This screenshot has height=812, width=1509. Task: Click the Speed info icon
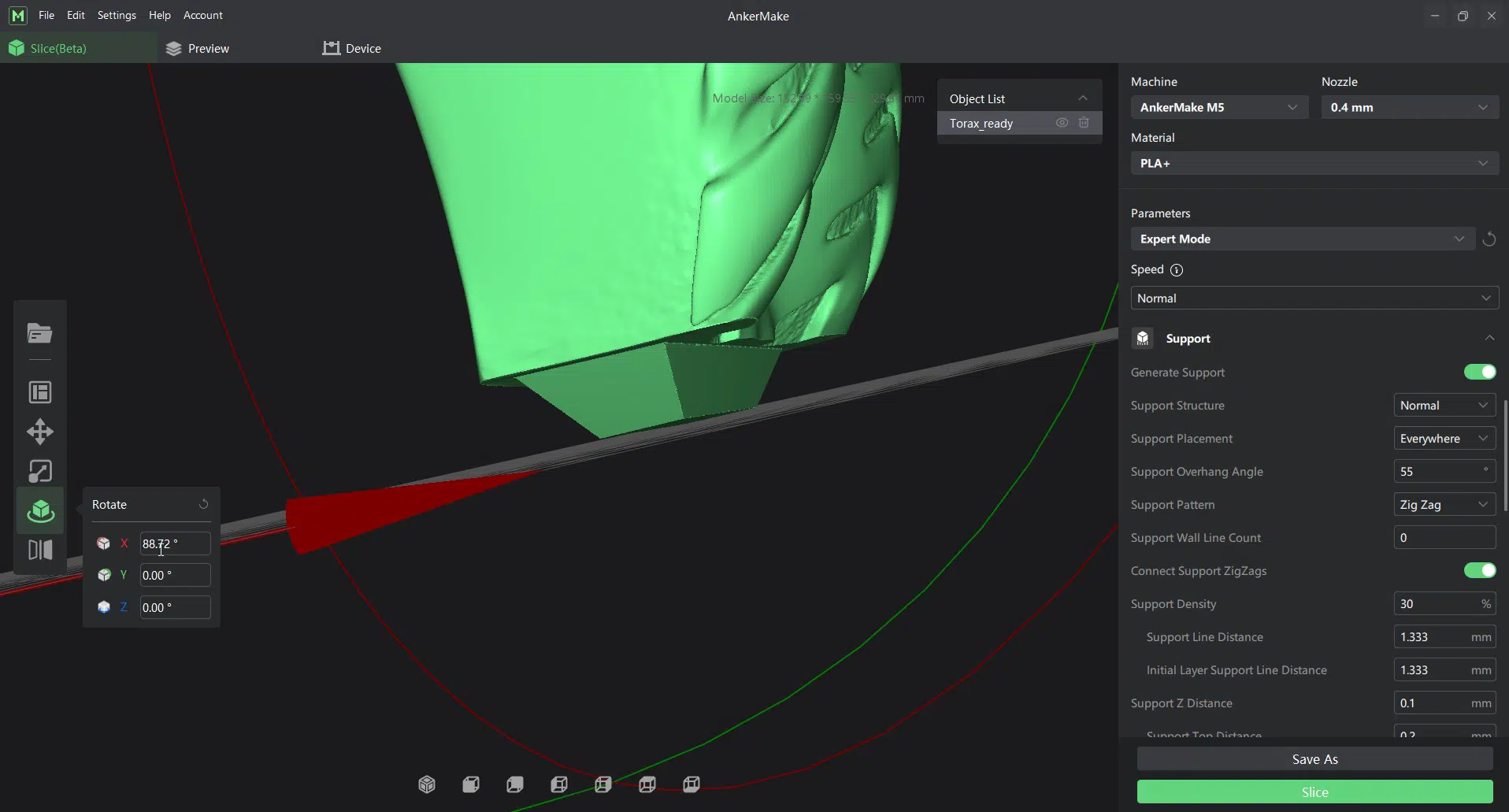pos(1177,270)
